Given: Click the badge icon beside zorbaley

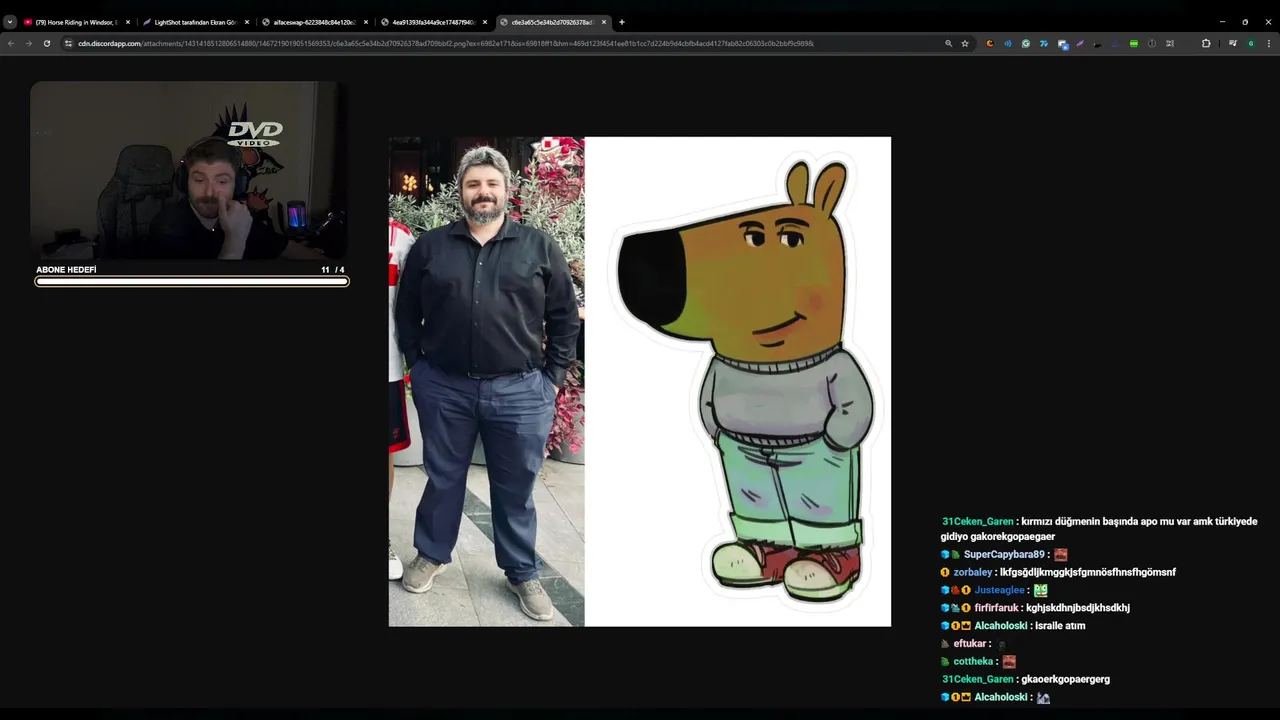Looking at the screenshot, I should pyautogui.click(x=945, y=573).
